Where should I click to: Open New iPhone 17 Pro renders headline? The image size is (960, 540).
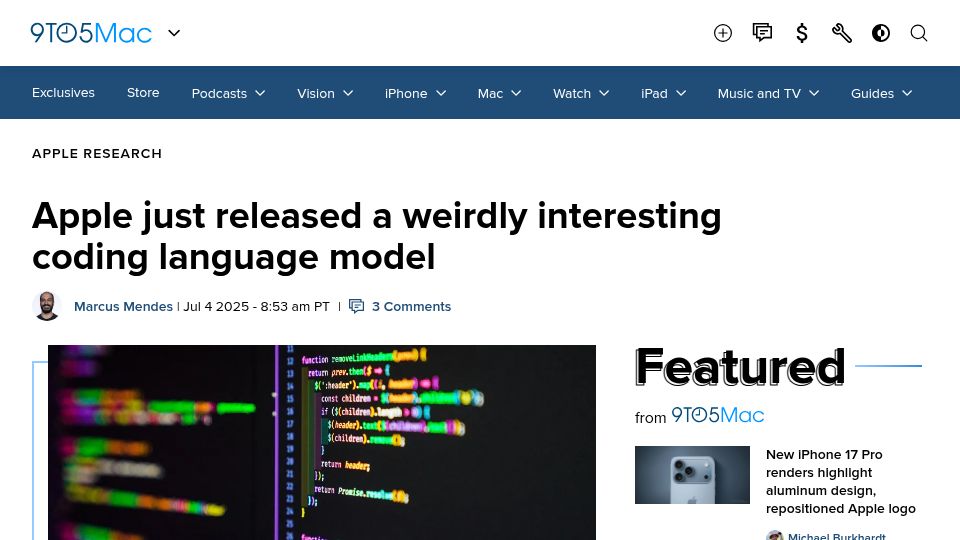tap(841, 482)
